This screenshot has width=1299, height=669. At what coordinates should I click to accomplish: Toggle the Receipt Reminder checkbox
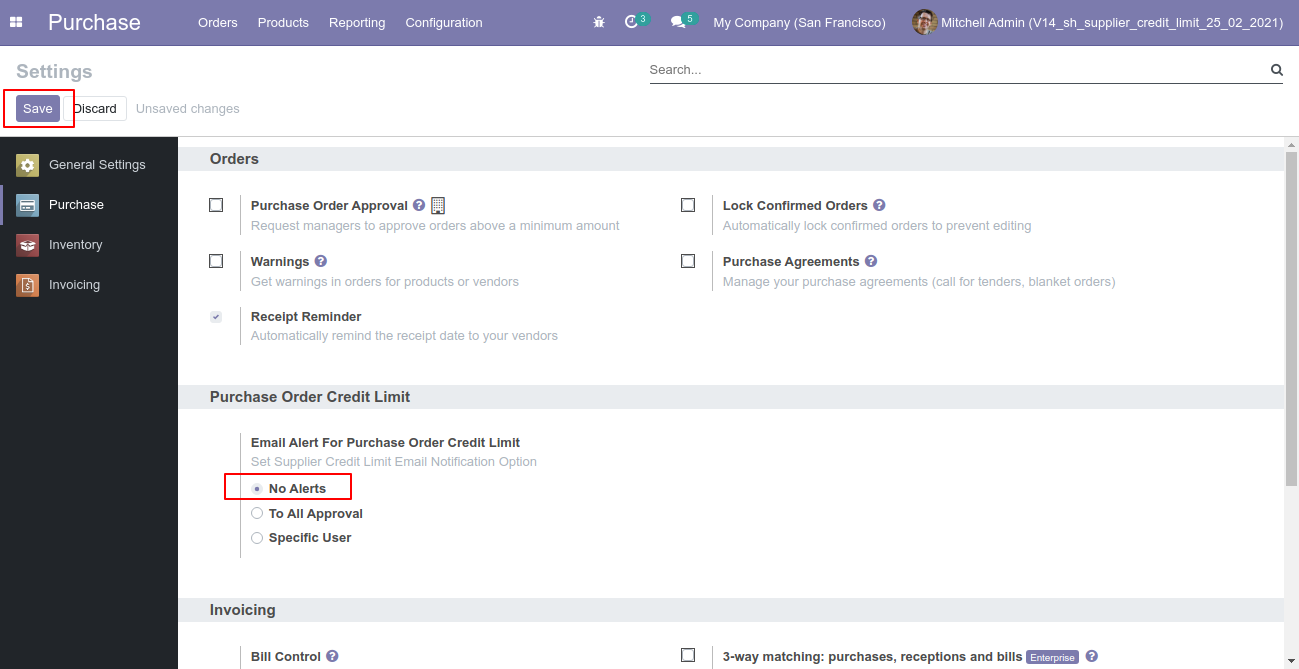coord(216,316)
